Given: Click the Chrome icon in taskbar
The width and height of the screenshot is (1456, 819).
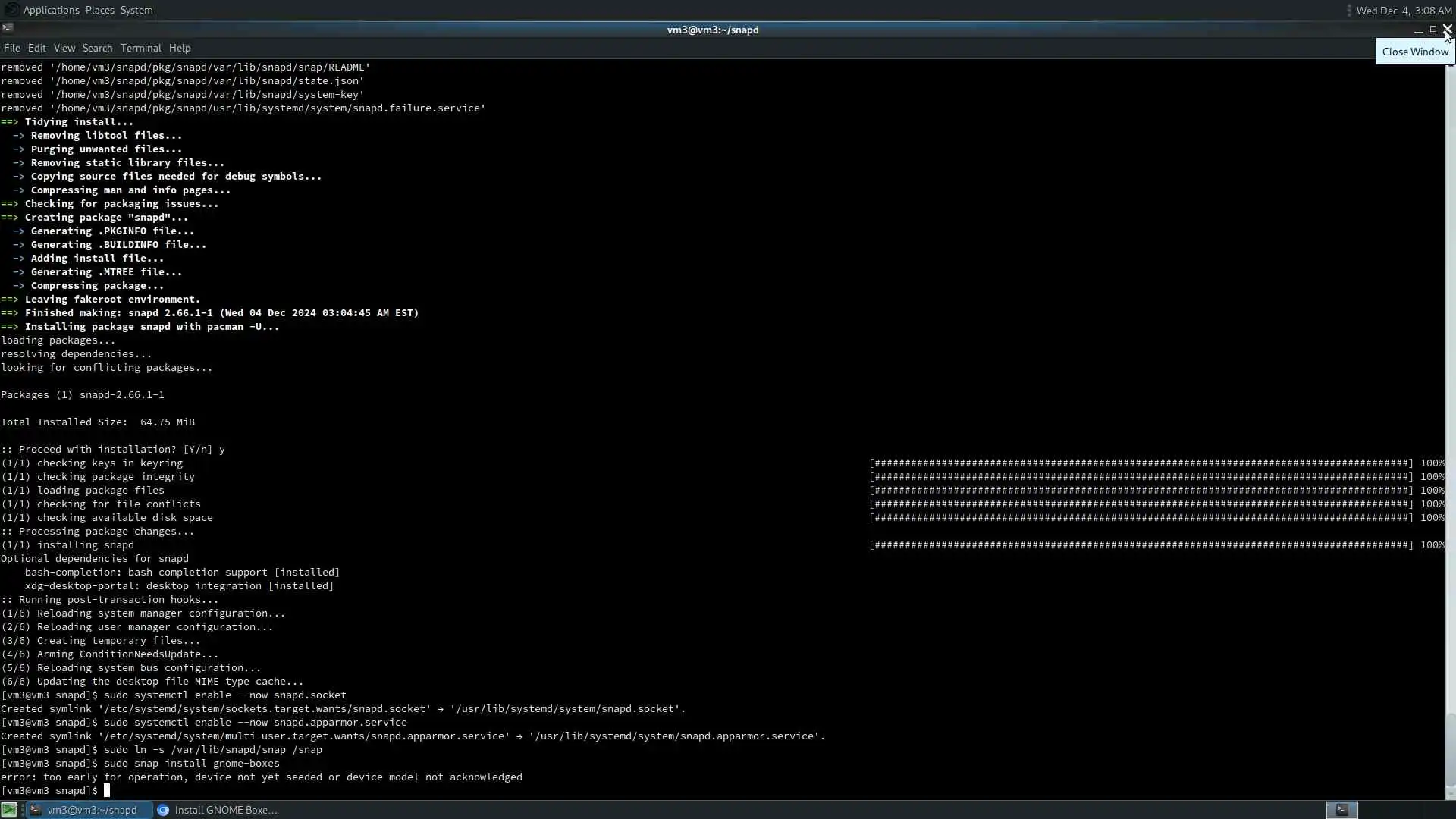Looking at the screenshot, I should 163,810.
